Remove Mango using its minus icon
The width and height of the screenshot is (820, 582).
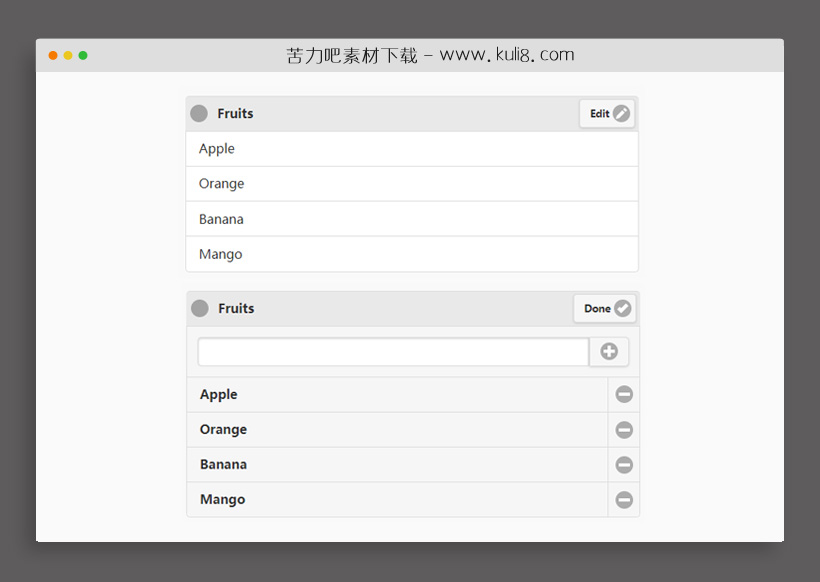624,499
